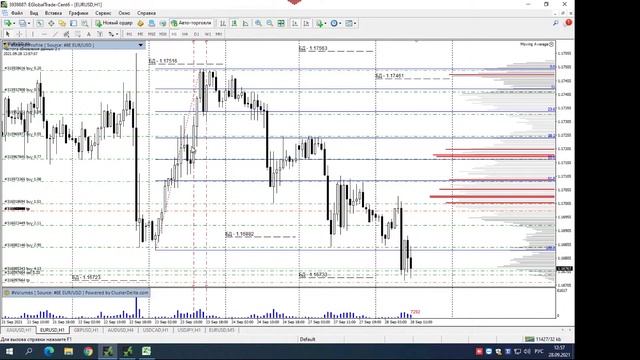This screenshot has width=640, height=360.
Task: Switch to USDCAD,H1 chart tab
Action: [156, 330]
